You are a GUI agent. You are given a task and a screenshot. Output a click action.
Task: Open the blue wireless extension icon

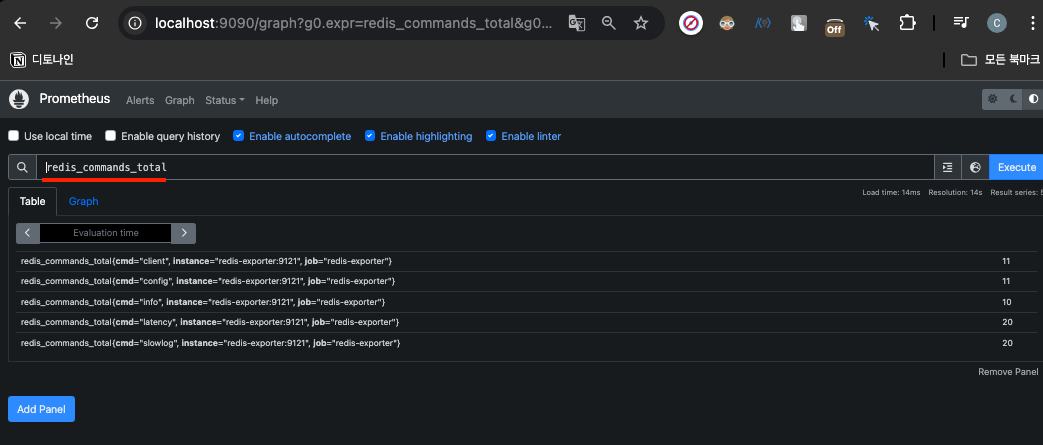tap(762, 23)
